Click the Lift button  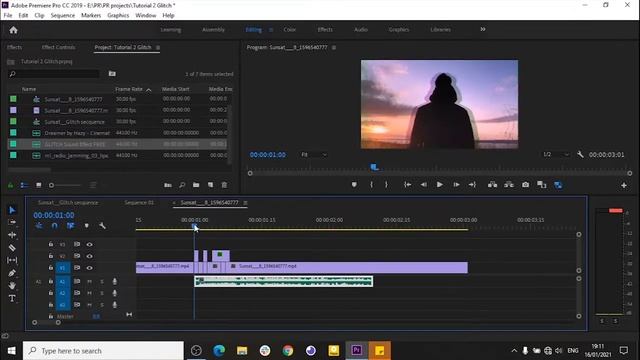pyautogui.click(x=493, y=185)
